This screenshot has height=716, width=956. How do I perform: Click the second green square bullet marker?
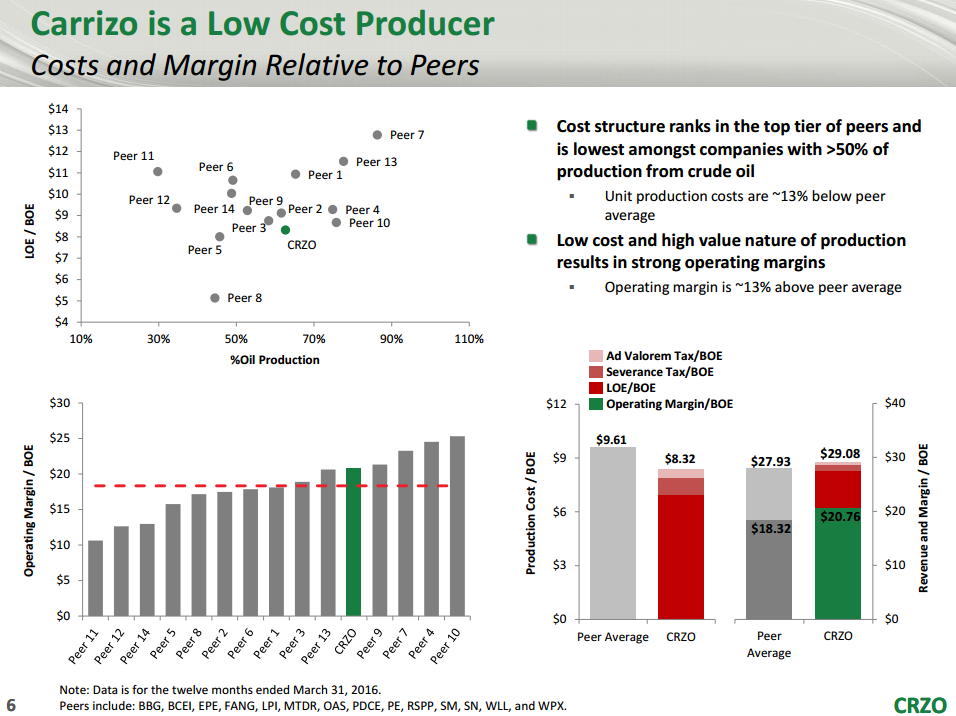[533, 240]
